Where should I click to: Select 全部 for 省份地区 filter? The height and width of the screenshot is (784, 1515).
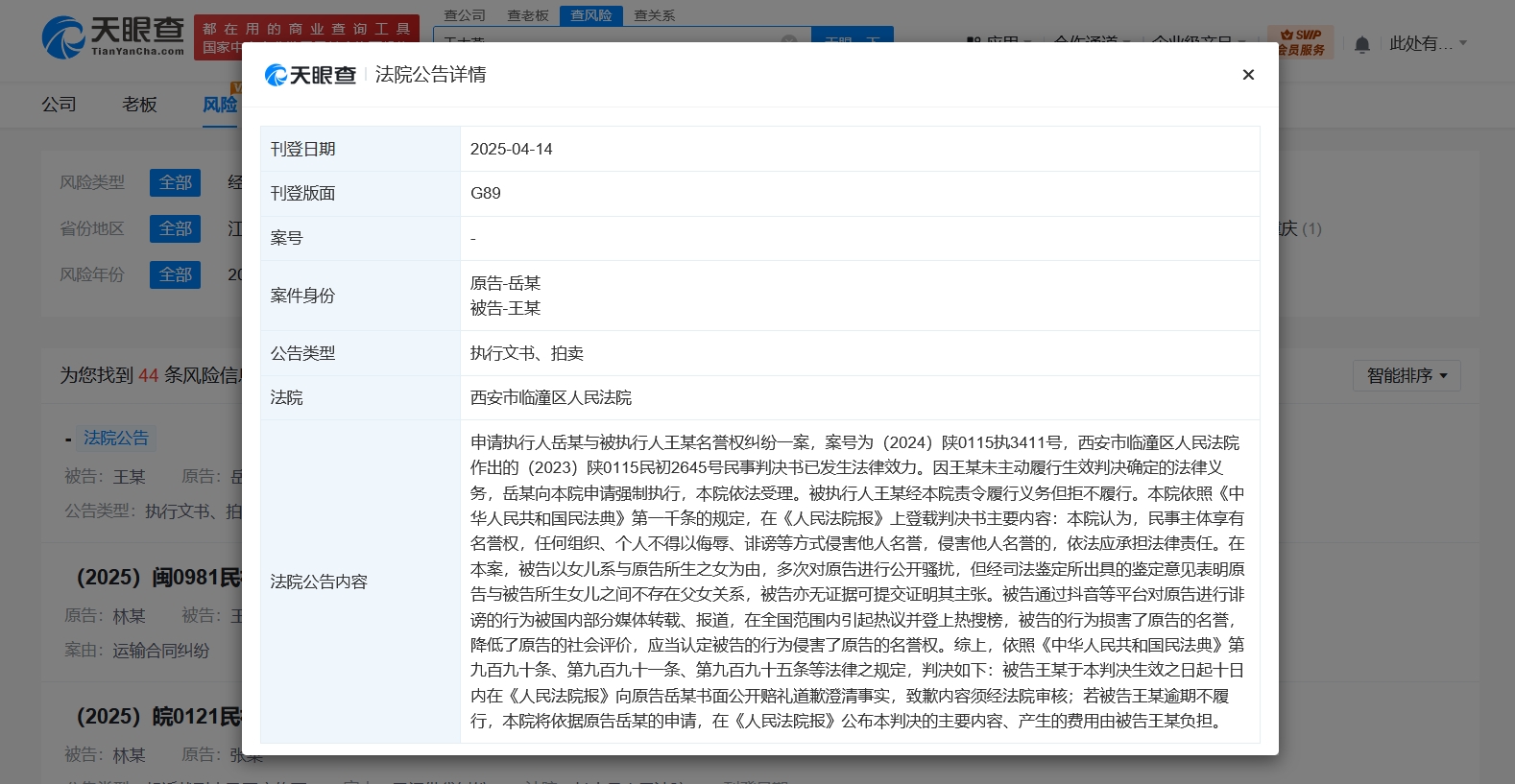(x=175, y=228)
